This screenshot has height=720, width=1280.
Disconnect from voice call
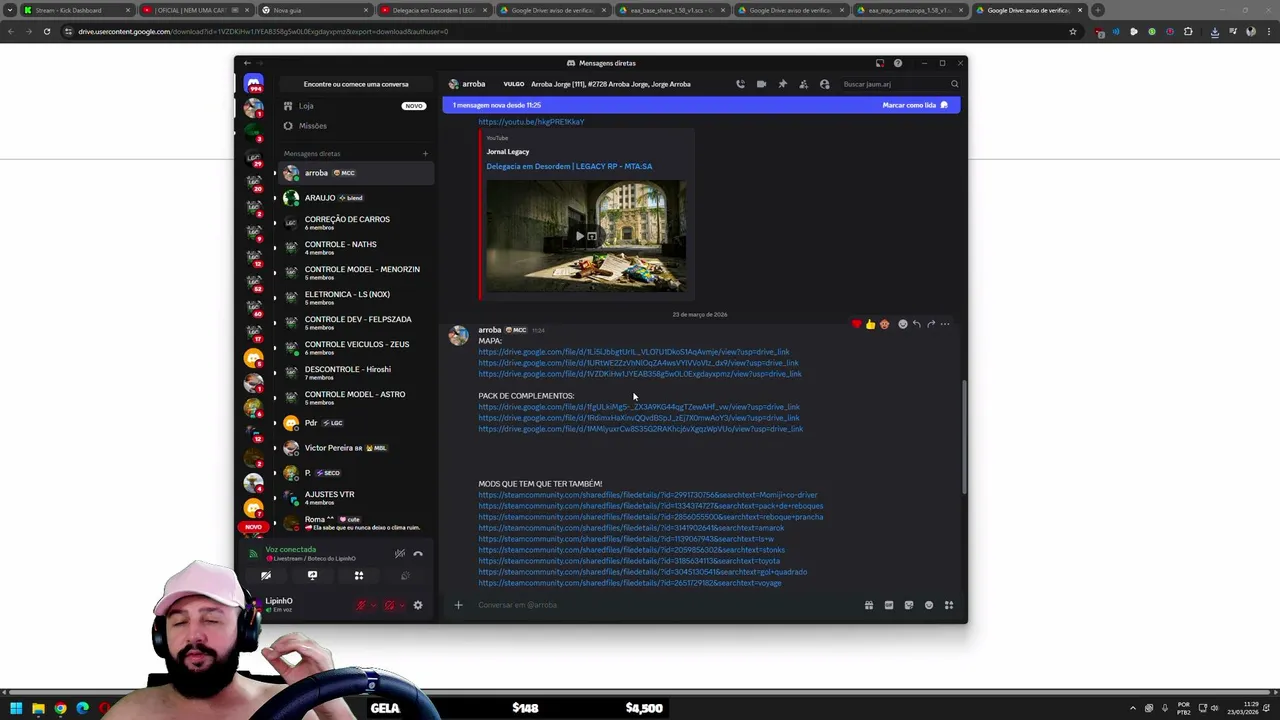[x=418, y=553]
